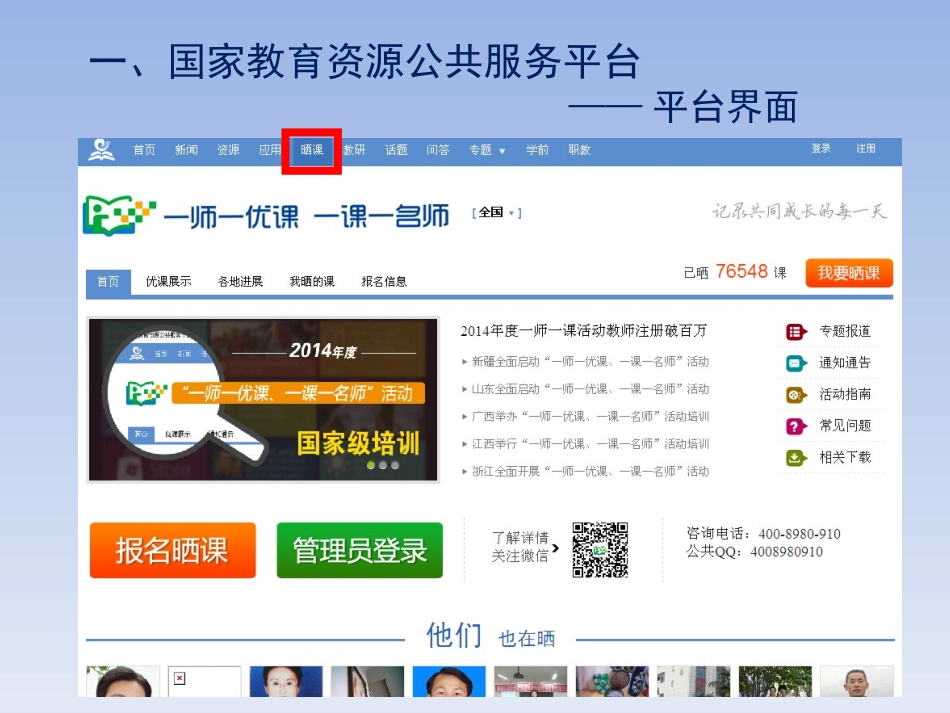Click the third teacher portrait thumbnail
Screen dimensions: 950x713
(x=286, y=681)
